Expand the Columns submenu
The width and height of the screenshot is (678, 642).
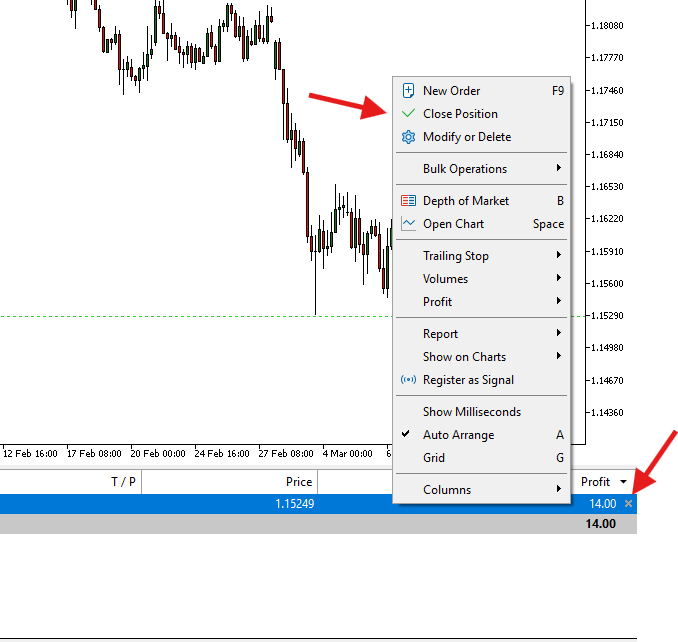pyautogui.click(x=482, y=489)
